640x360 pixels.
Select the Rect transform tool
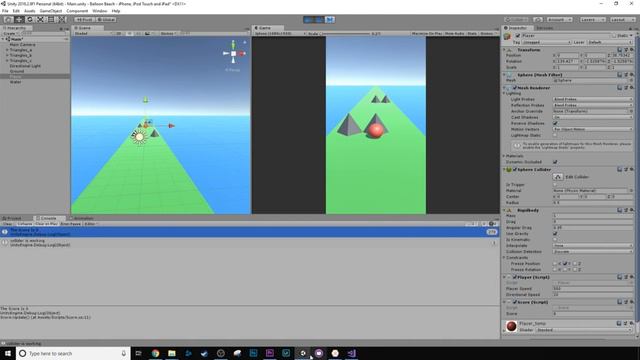point(51,20)
